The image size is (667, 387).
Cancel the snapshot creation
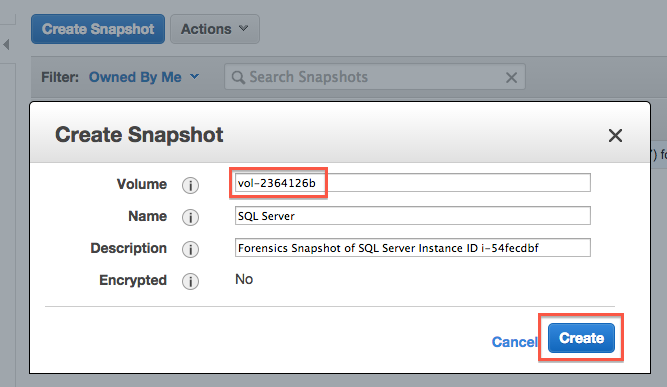click(x=514, y=341)
